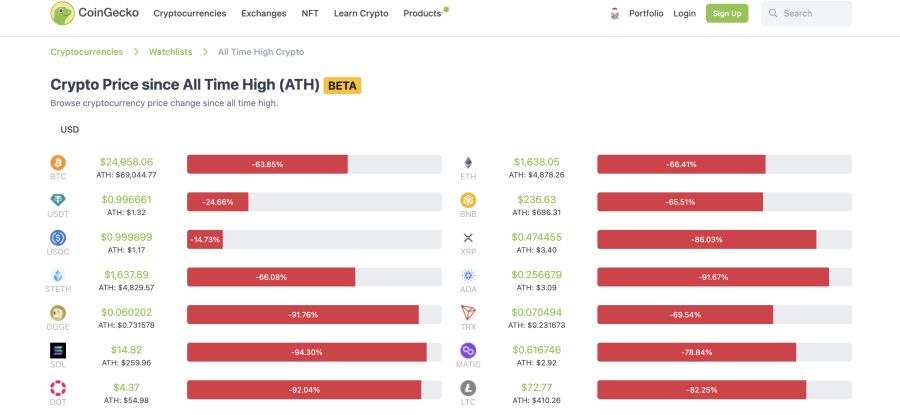Click the SOL -94.30% bar
Image resolution: width=900 pixels, height=415 pixels.
(x=315, y=352)
